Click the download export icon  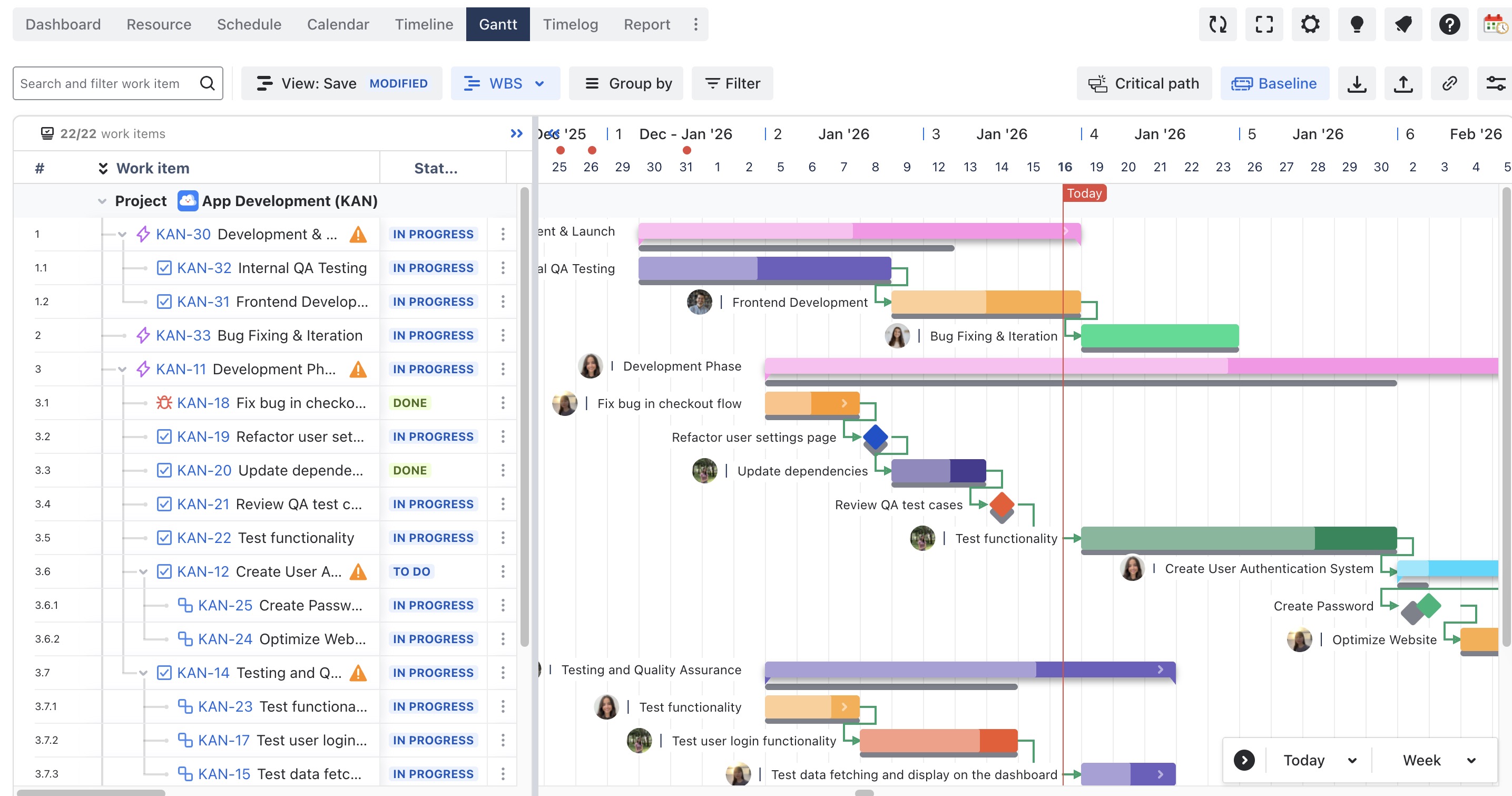pyautogui.click(x=1357, y=83)
